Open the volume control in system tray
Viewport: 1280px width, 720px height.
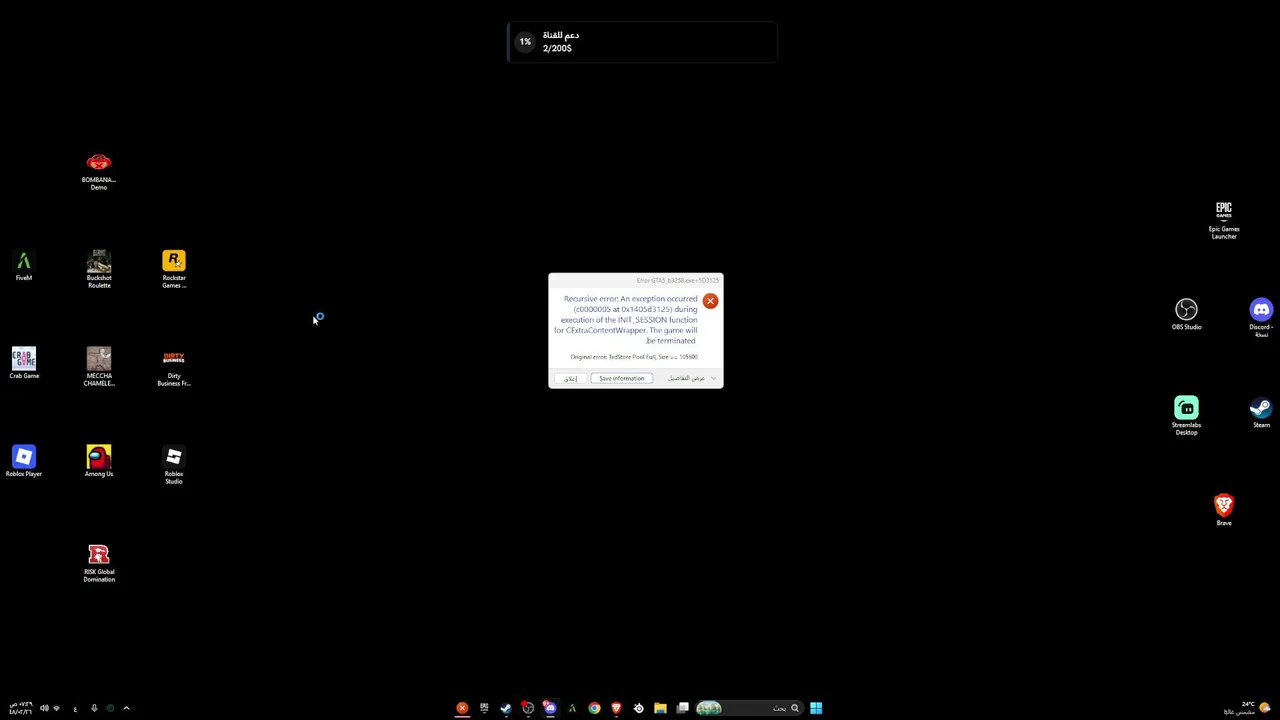coord(44,708)
